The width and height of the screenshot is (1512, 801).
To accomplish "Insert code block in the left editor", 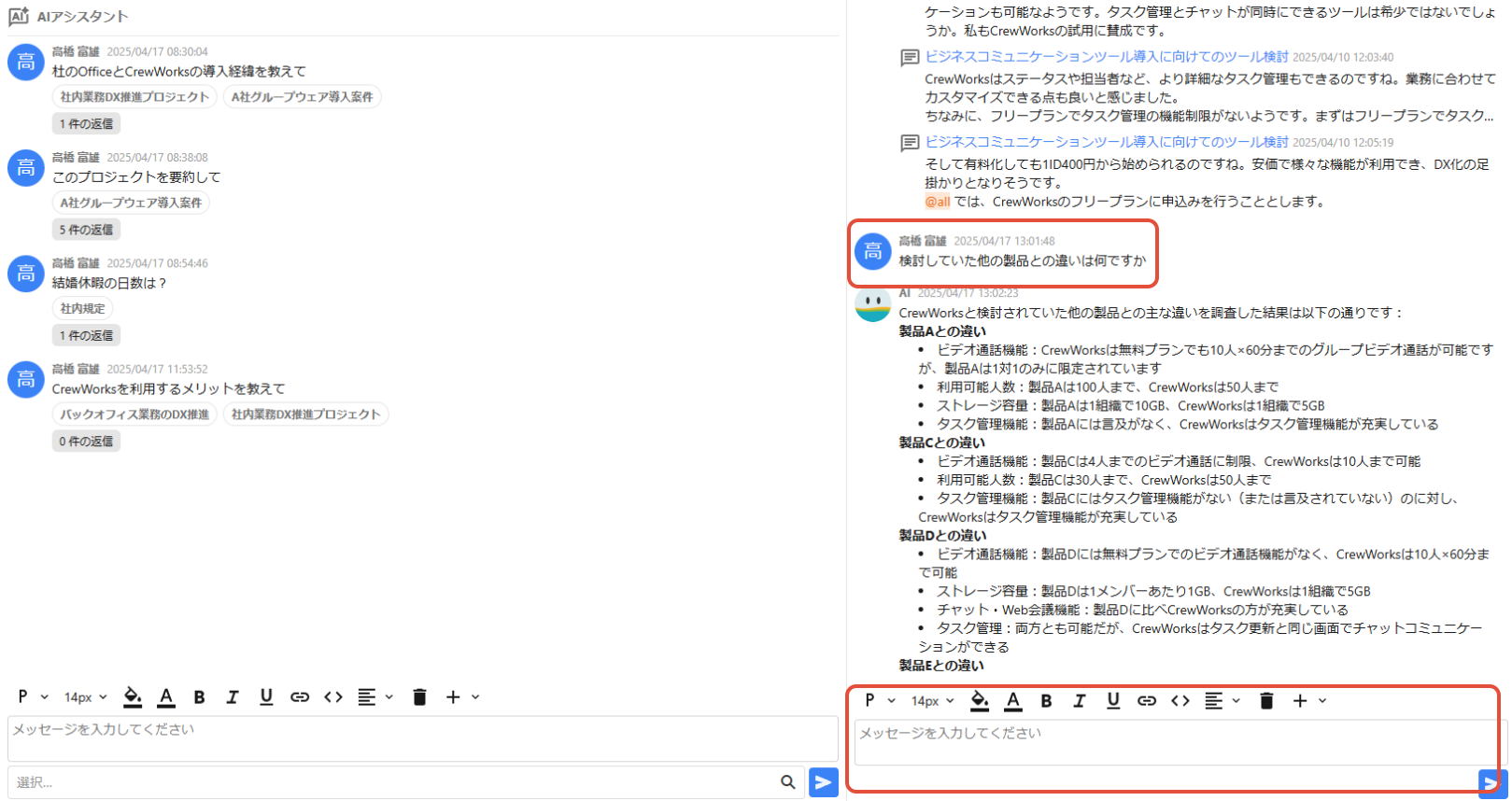I will tap(333, 697).
